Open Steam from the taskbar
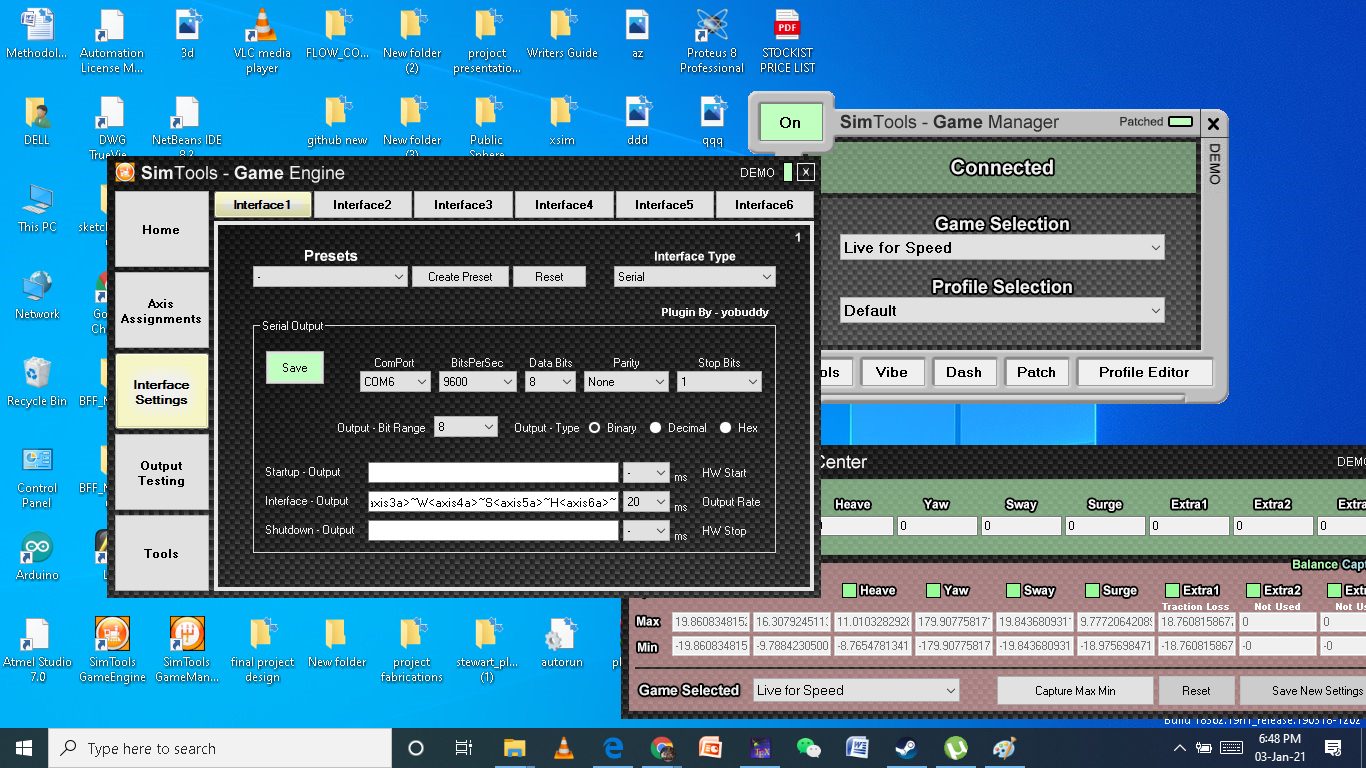The height and width of the screenshot is (768, 1366). 907,748
